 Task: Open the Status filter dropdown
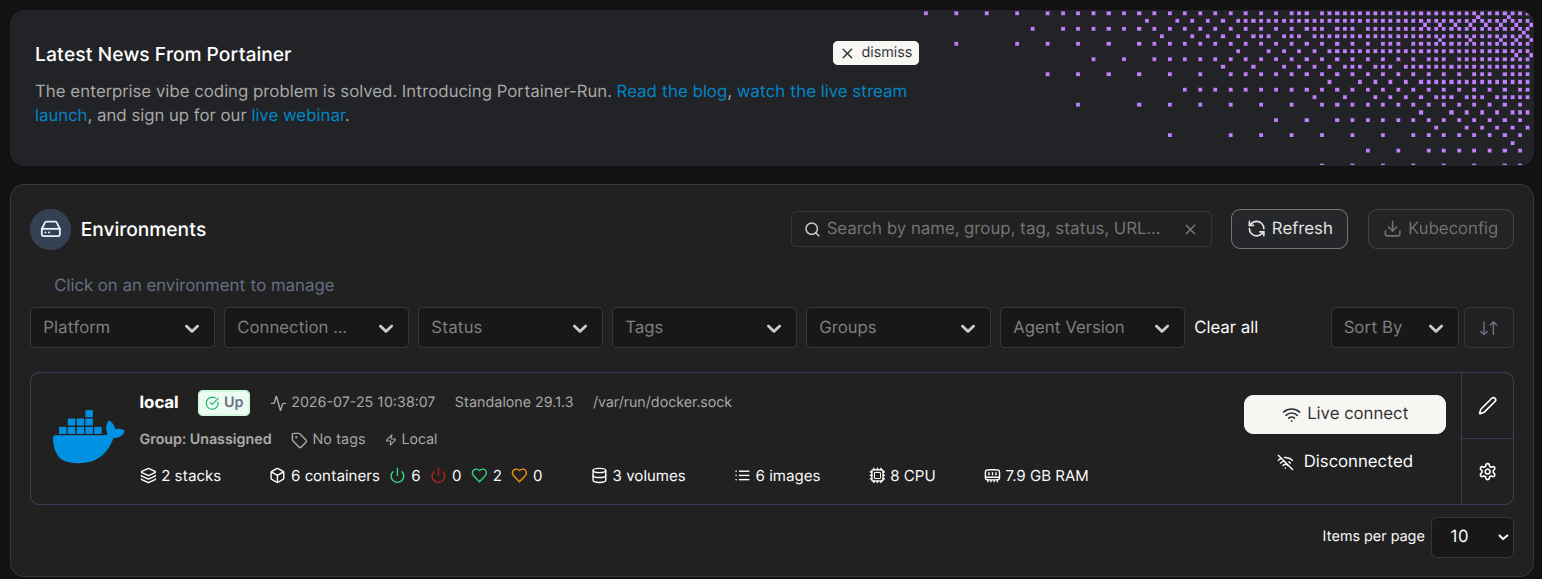[511, 327]
